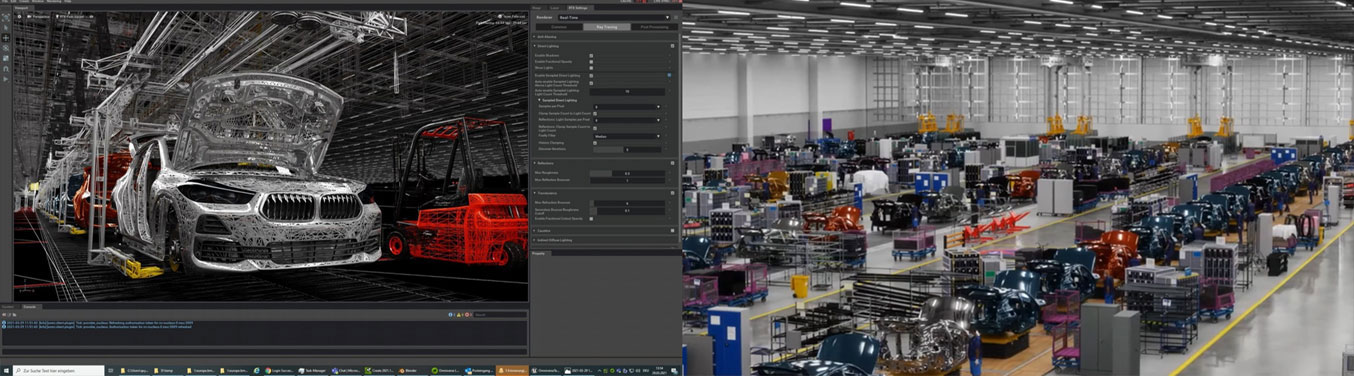Image resolution: width=1354 pixels, height=377 pixels.
Task: Open the Renderer Real-Time dropdown
Action: click(x=614, y=17)
